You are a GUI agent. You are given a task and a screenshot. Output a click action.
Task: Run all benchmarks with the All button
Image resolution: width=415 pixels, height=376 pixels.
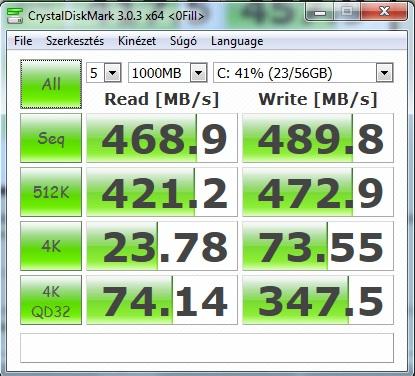coord(51,84)
